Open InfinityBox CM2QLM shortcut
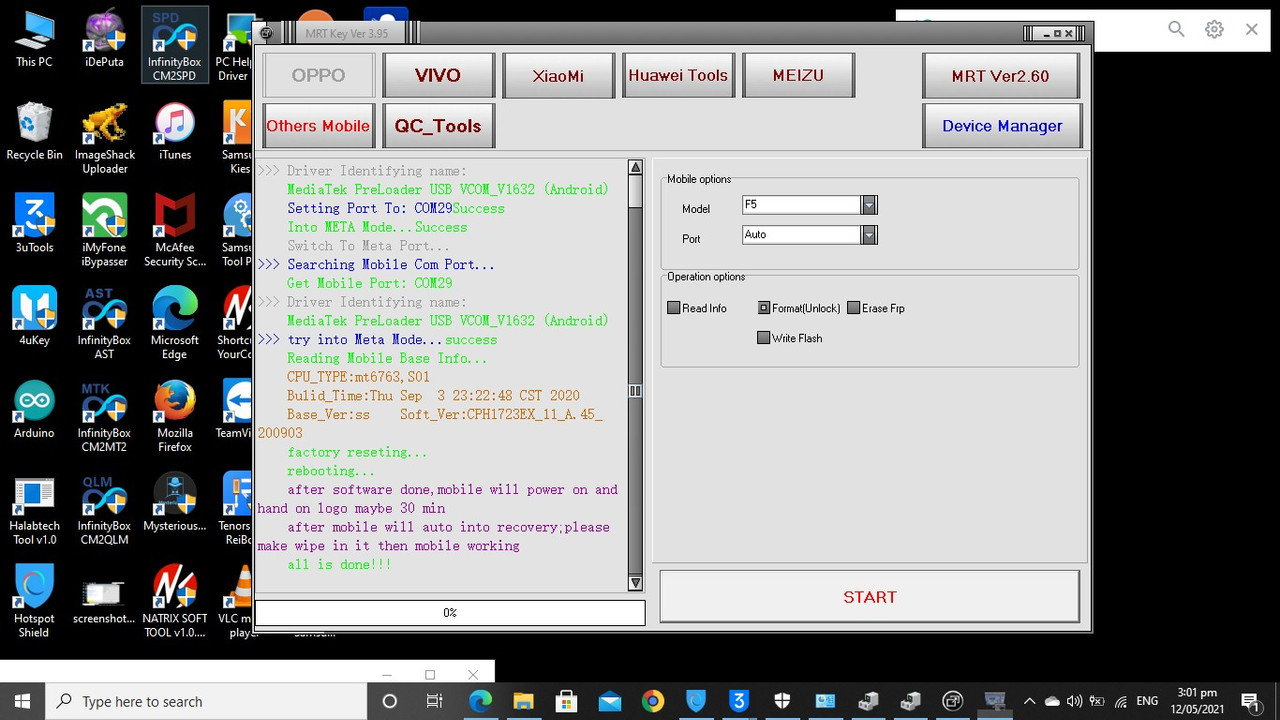The image size is (1280, 720). (x=104, y=509)
